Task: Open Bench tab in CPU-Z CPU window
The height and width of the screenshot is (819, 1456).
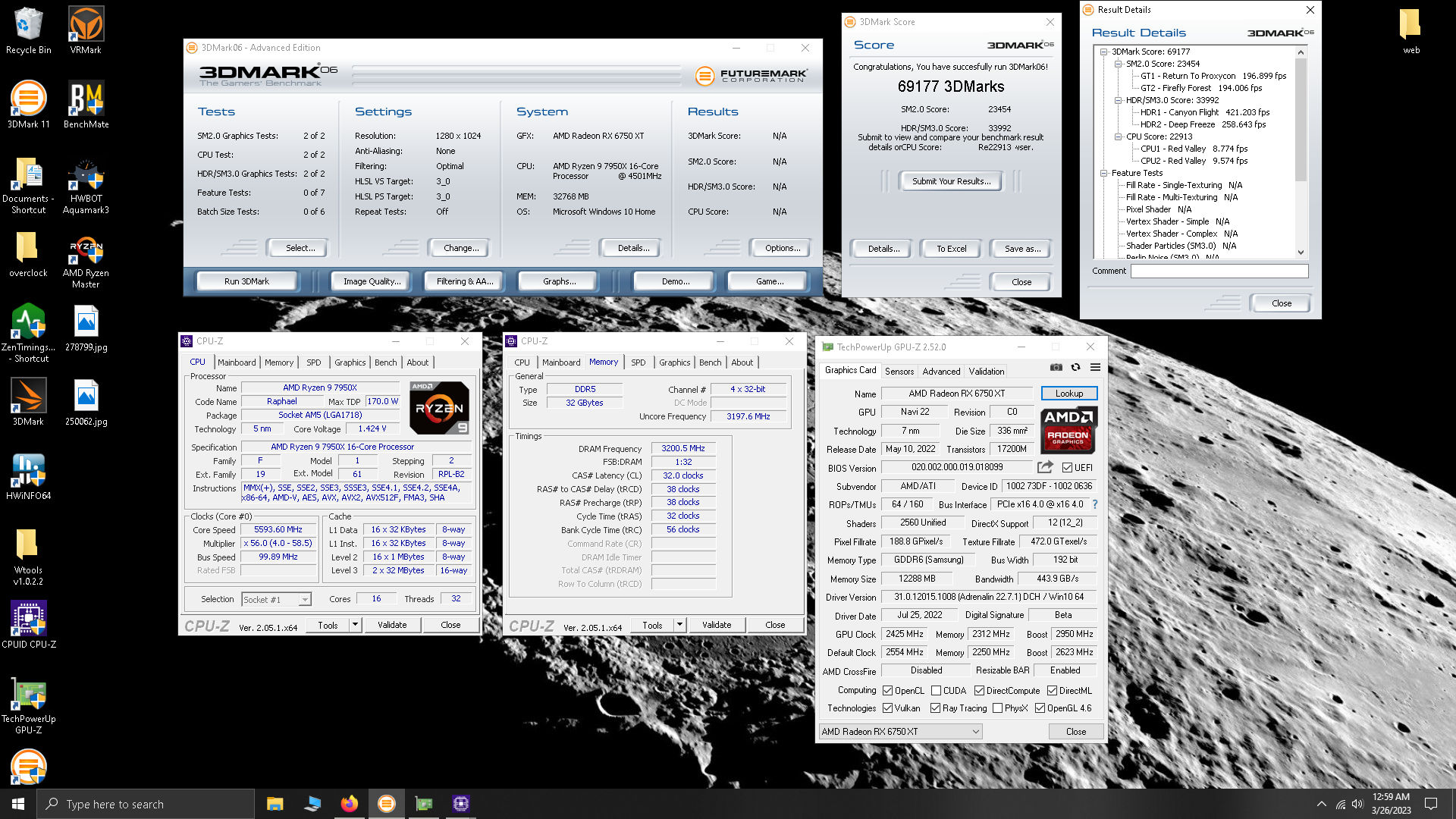Action: [386, 362]
